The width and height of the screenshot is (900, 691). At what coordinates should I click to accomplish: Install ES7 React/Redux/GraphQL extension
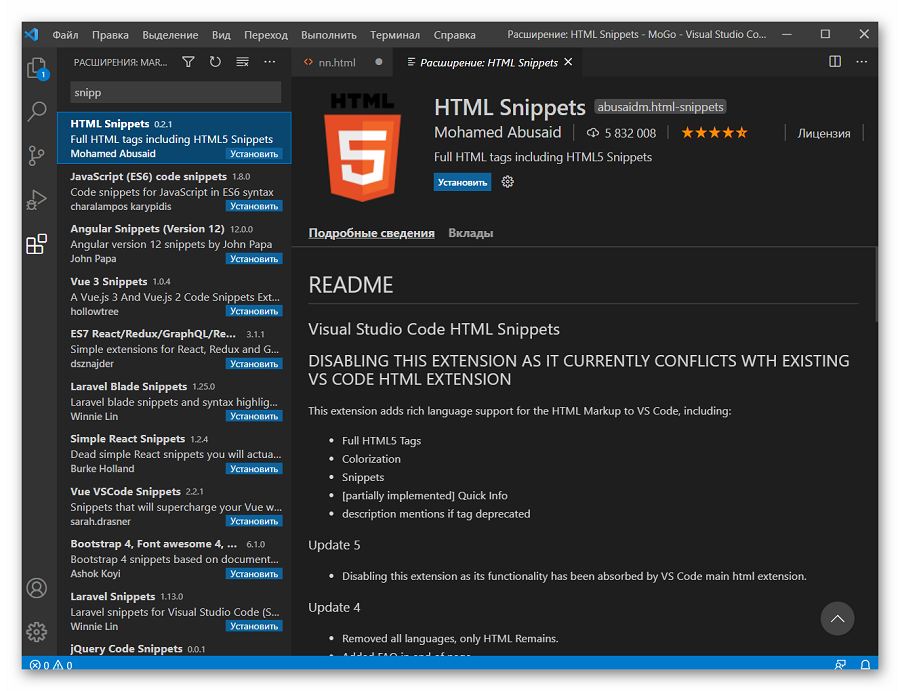(x=254, y=364)
